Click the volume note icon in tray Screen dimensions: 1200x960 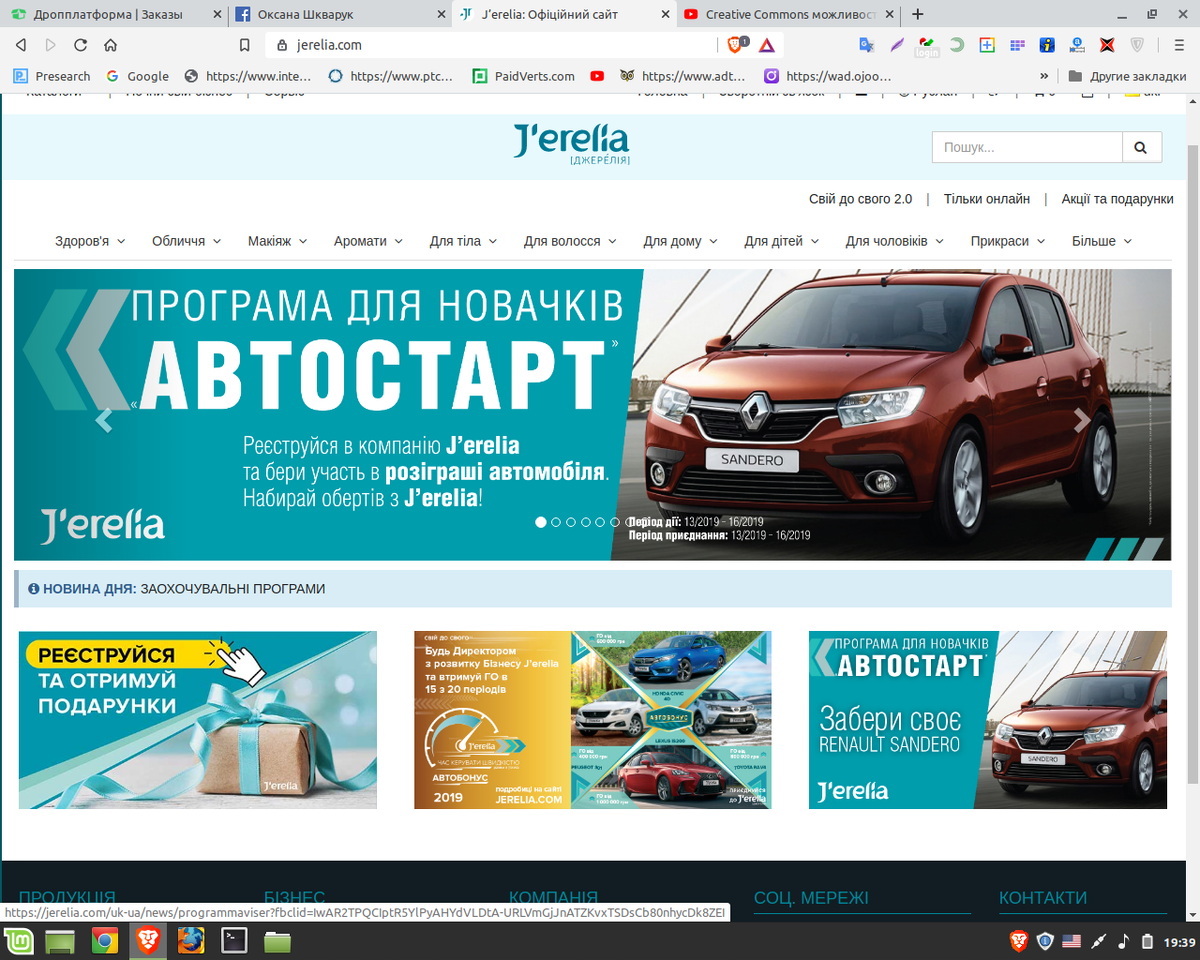pos(1123,941)
